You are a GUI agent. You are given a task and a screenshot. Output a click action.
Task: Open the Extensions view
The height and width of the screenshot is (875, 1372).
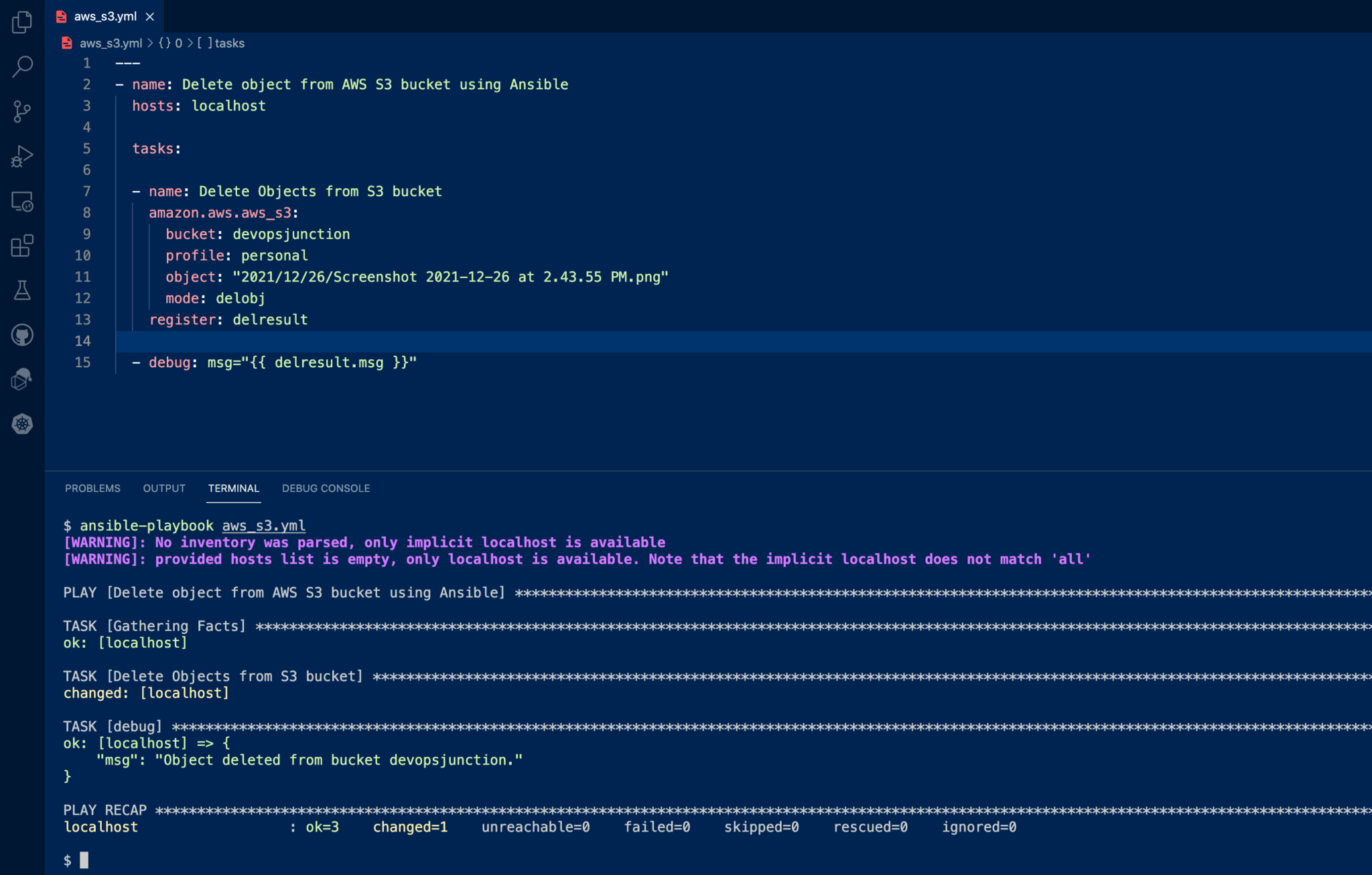coord(22,245)
